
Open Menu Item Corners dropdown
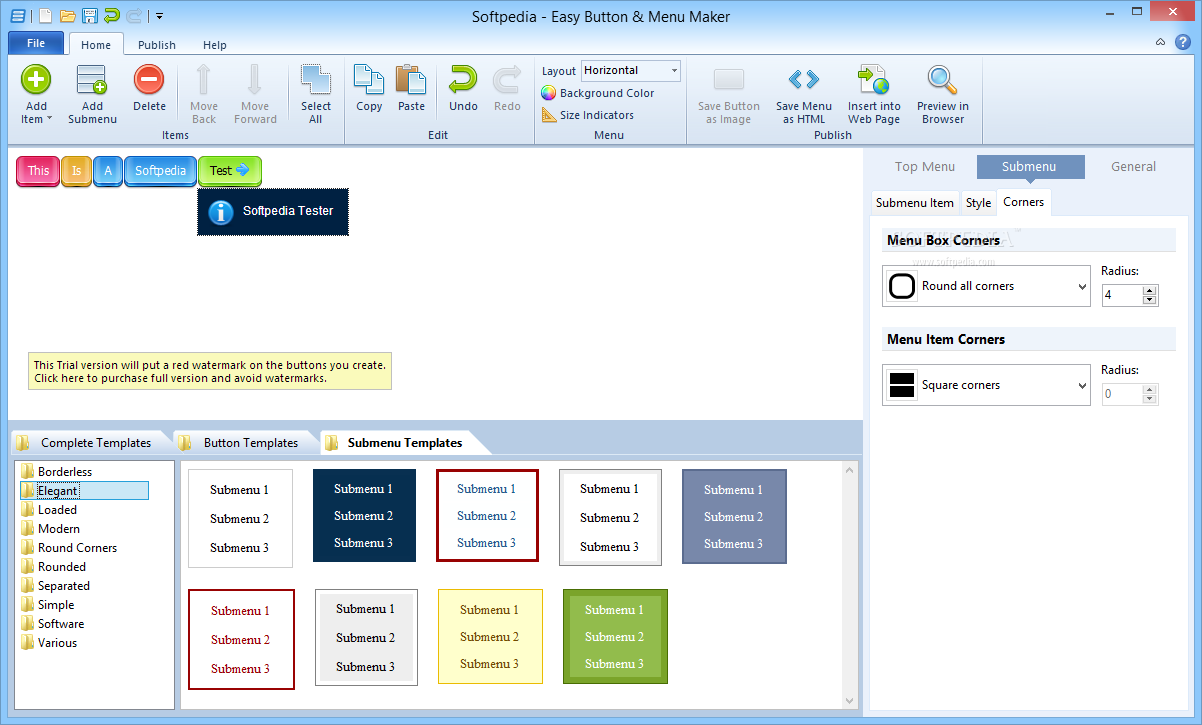pos(986,385)
